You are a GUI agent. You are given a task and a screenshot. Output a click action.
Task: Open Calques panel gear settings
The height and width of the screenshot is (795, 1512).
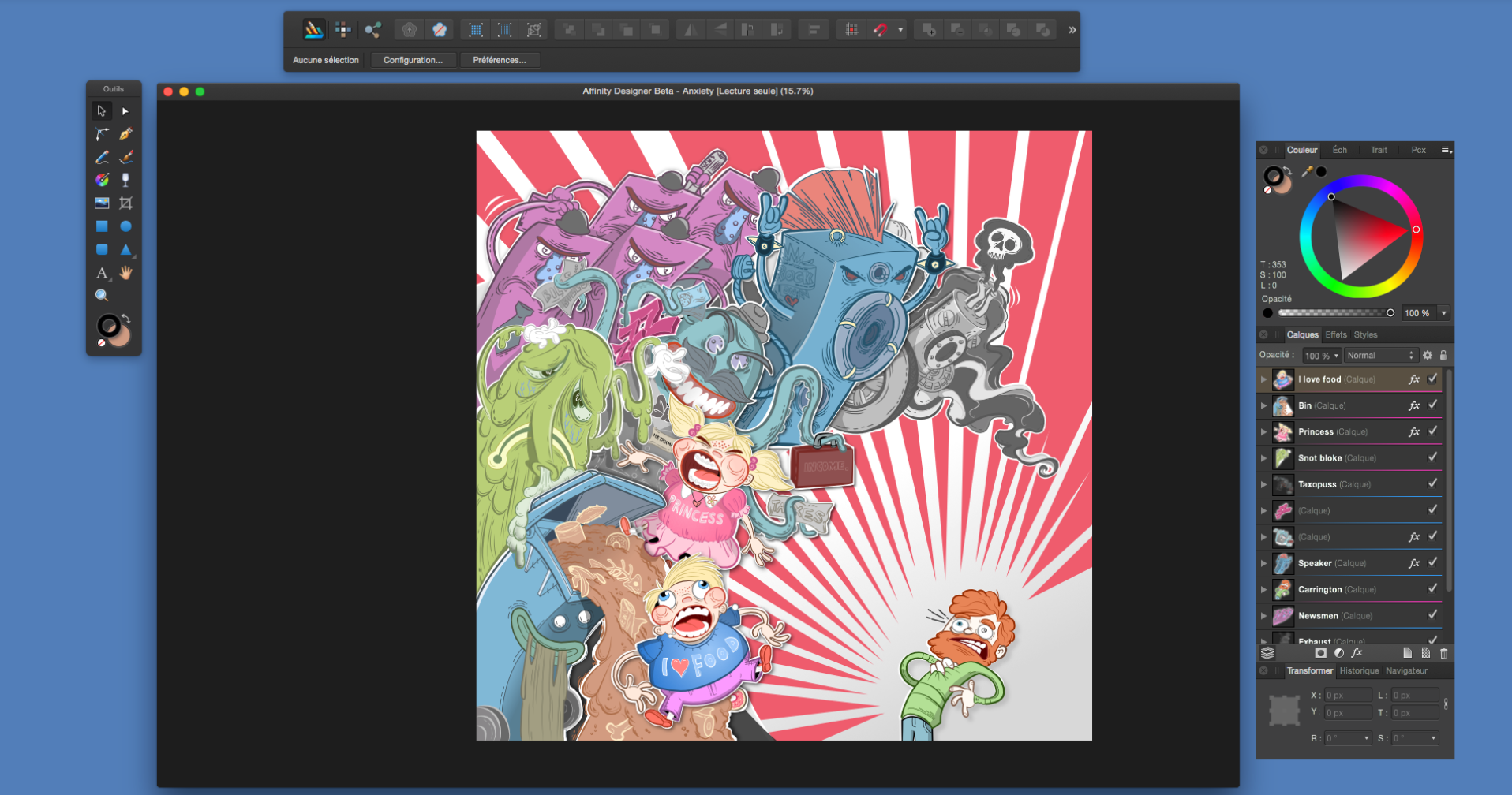click(x=1427, y=356)
